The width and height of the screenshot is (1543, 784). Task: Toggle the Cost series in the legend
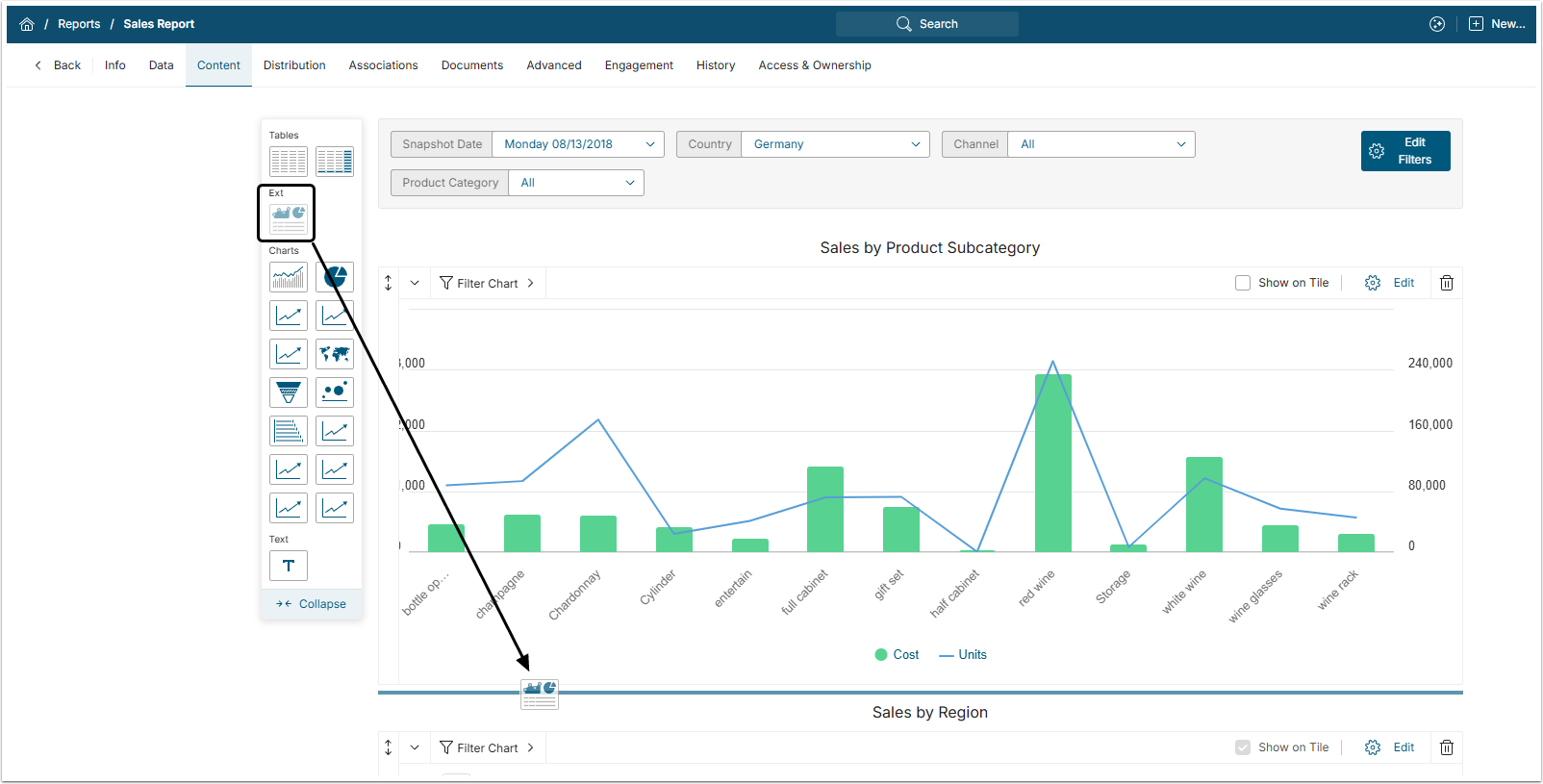click(x=897, y=655)
